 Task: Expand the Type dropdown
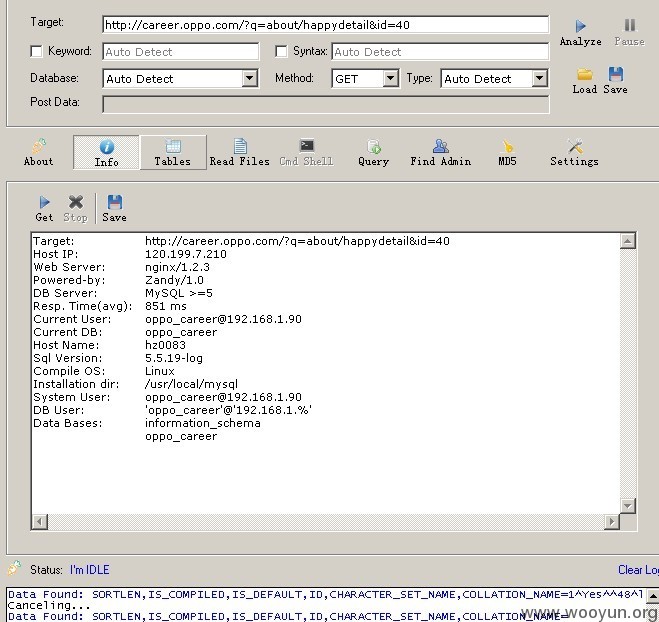coord(539,79)
